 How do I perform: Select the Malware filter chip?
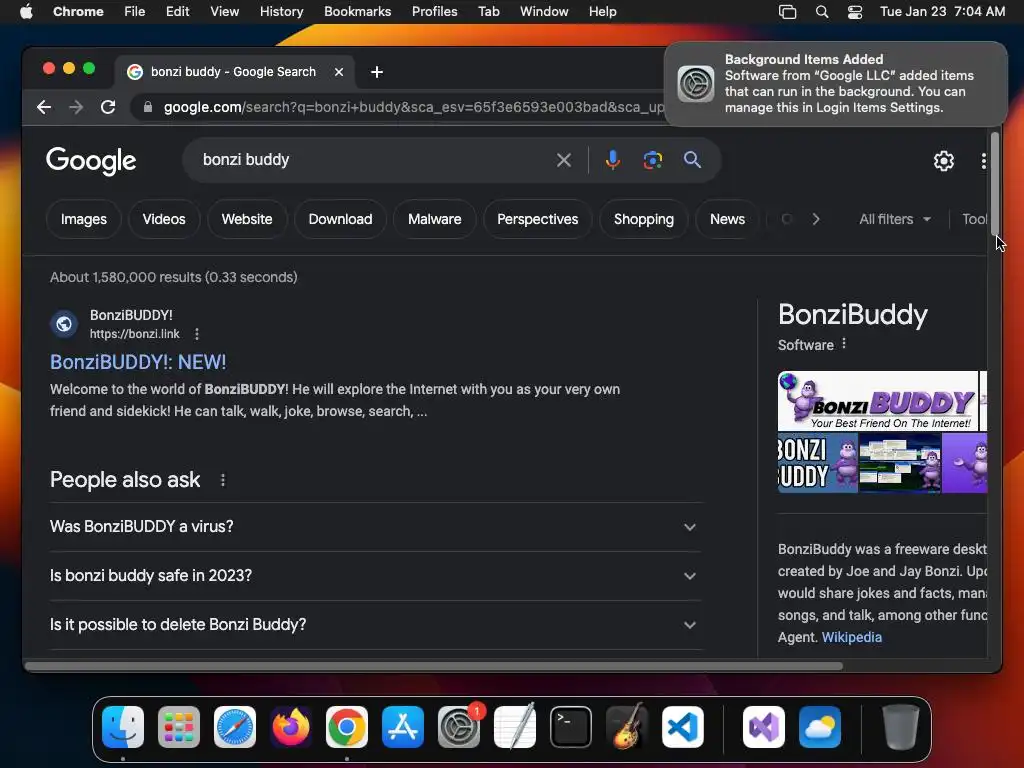click(434, 219)
